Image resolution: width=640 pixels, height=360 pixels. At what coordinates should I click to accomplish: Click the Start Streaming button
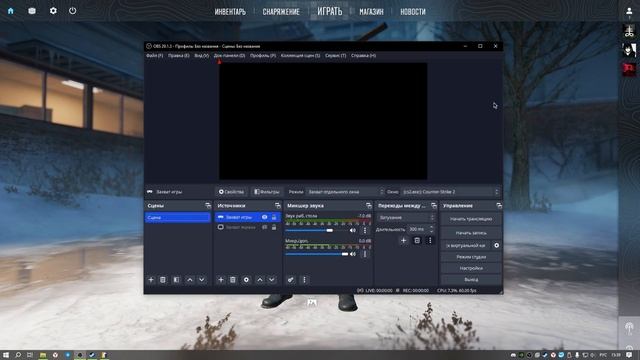point(471,219)
